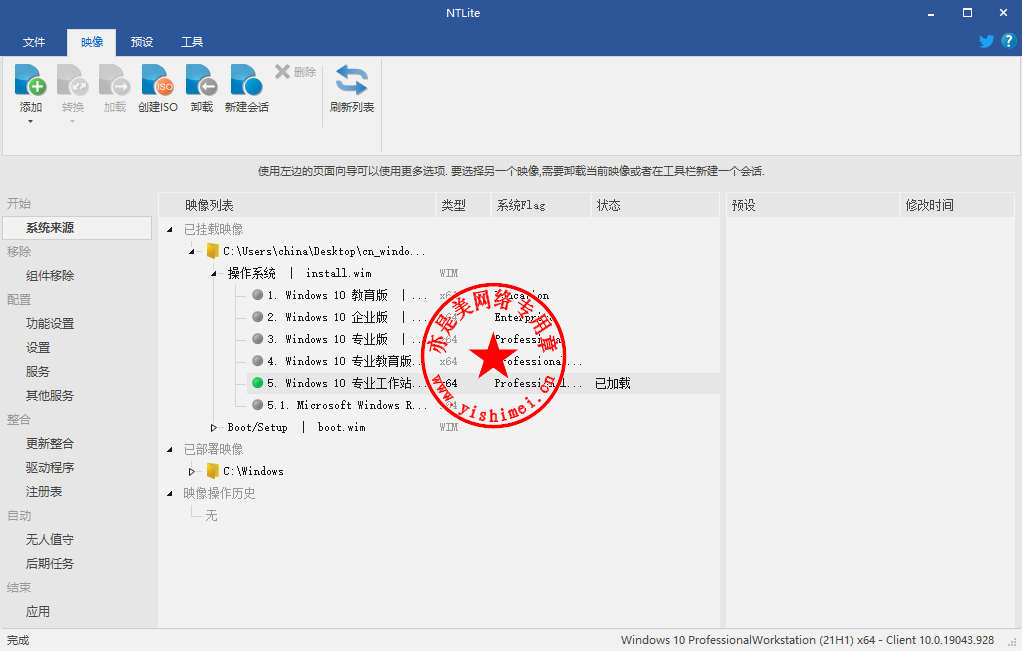
Task: Click the folder icon of C:\Users\china\Desktop path
Action: (x=212, y=251)
